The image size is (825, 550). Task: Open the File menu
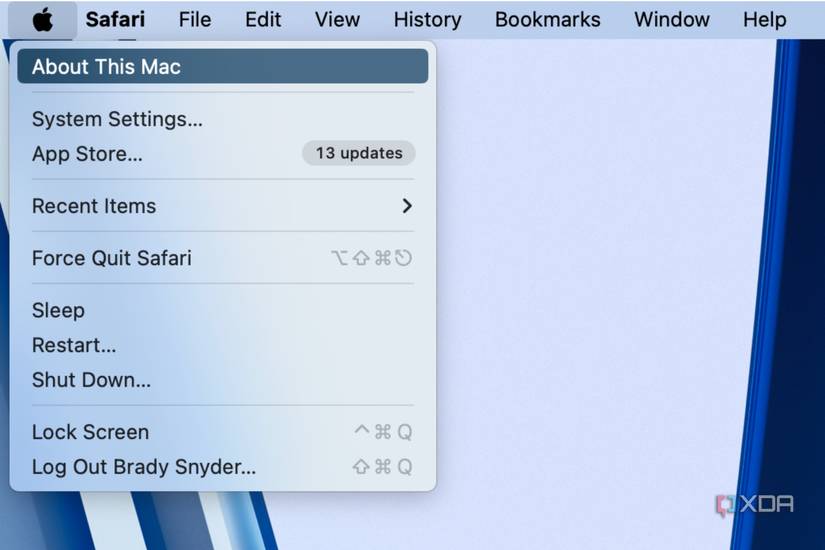coord(195,20)
